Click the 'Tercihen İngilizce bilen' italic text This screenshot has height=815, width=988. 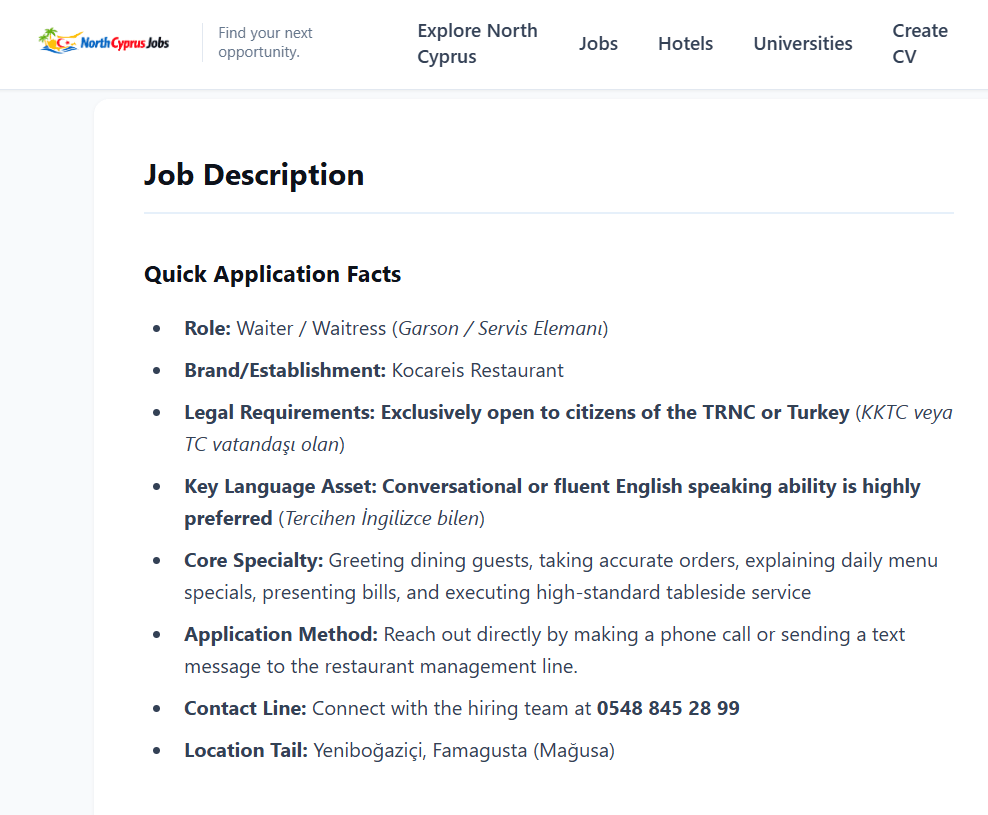[x=382, y=518]
